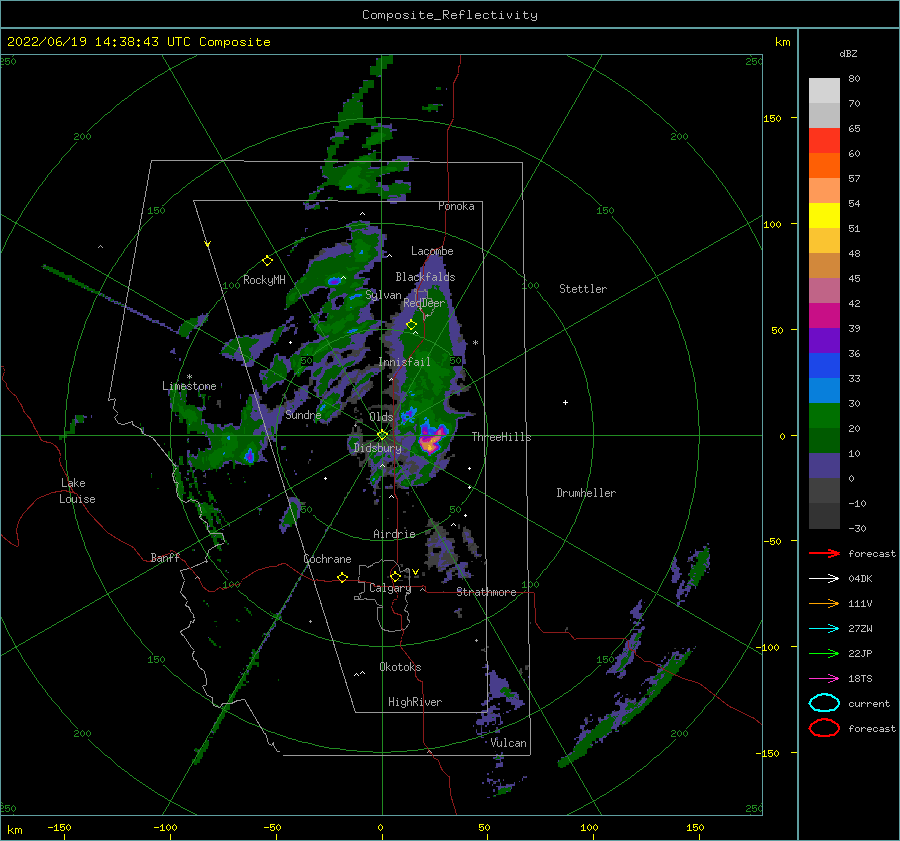Click the Olds town label
The width and height of the screenshot is (900, 841).
pyautogui.click(x=381, y=417)
